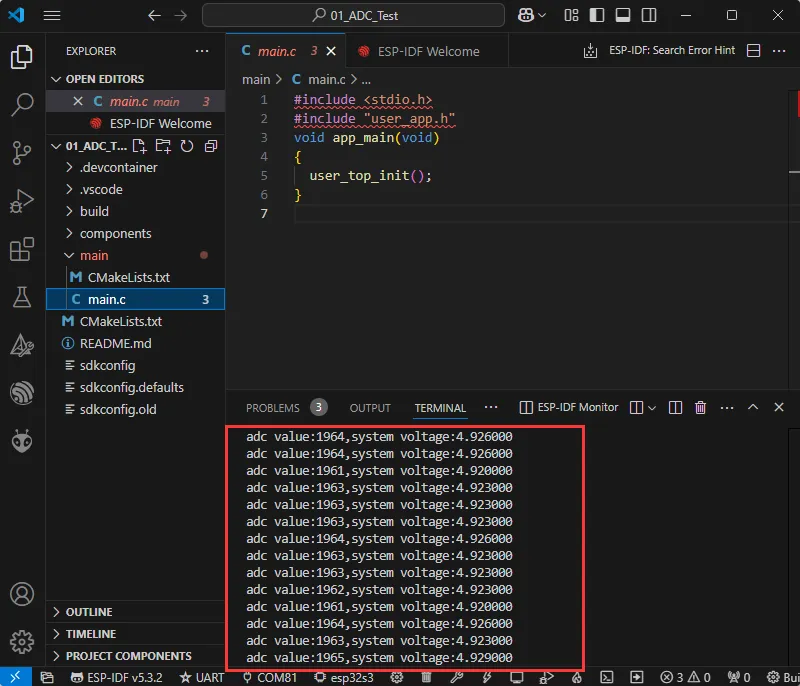800x686 pixels.
Task: Expand the OUTLINE section
Action: [89, 612]
